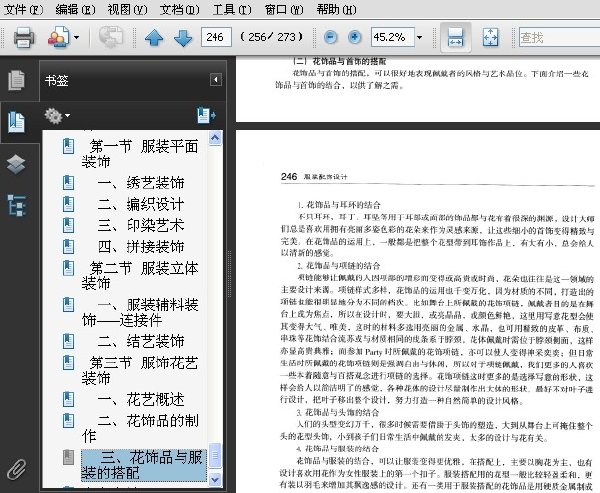Click the expand current bookmark icon
Image resolution: width=600 pixels, height=493 pixels.
(x=206, y=115)
